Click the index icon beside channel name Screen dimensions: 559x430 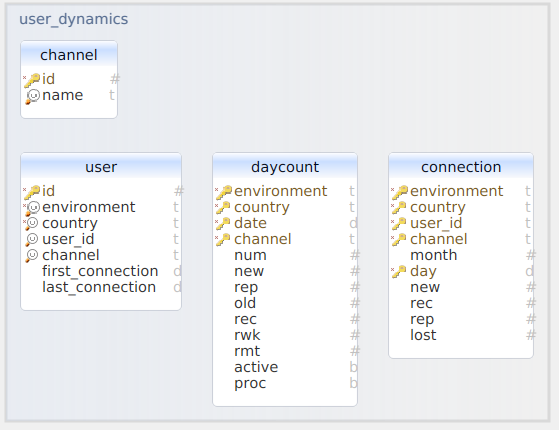(x=32, y=96)
